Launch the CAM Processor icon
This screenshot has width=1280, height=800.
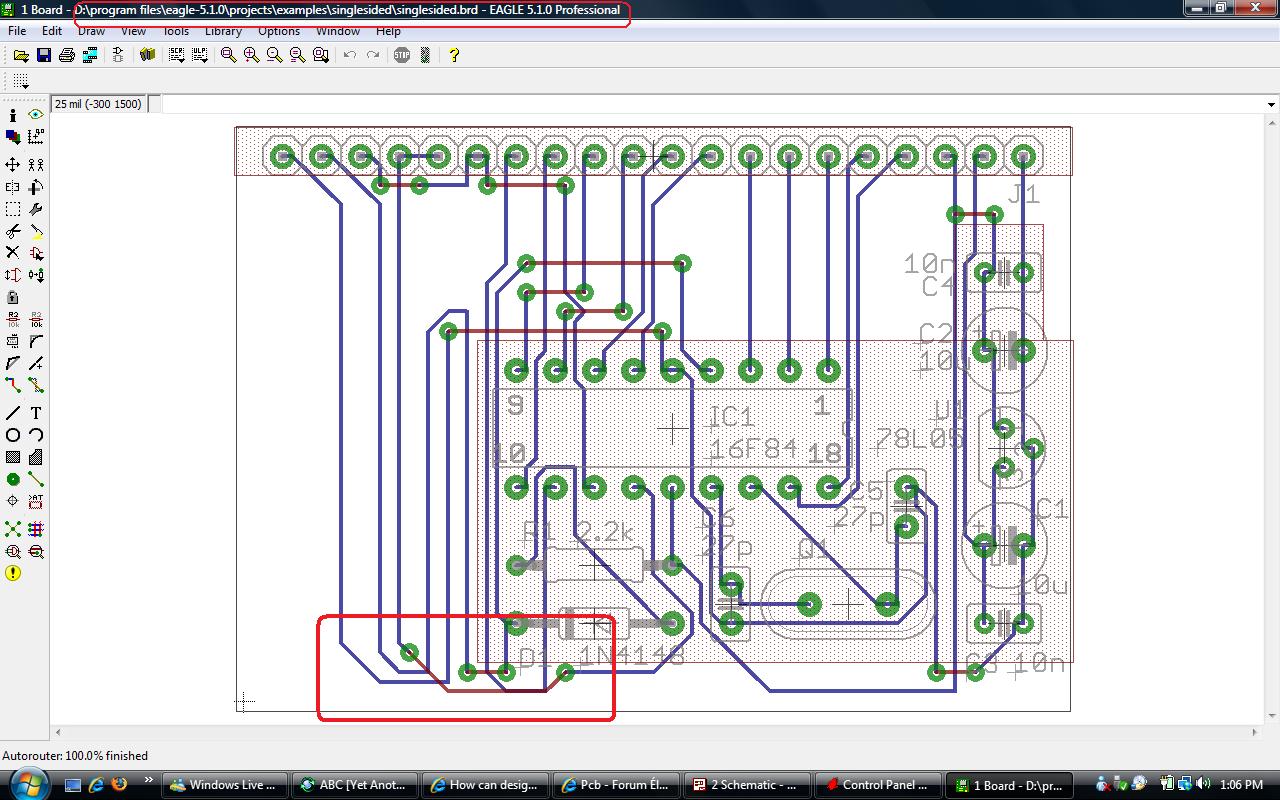pyautogui.click(x=90, y=55)
